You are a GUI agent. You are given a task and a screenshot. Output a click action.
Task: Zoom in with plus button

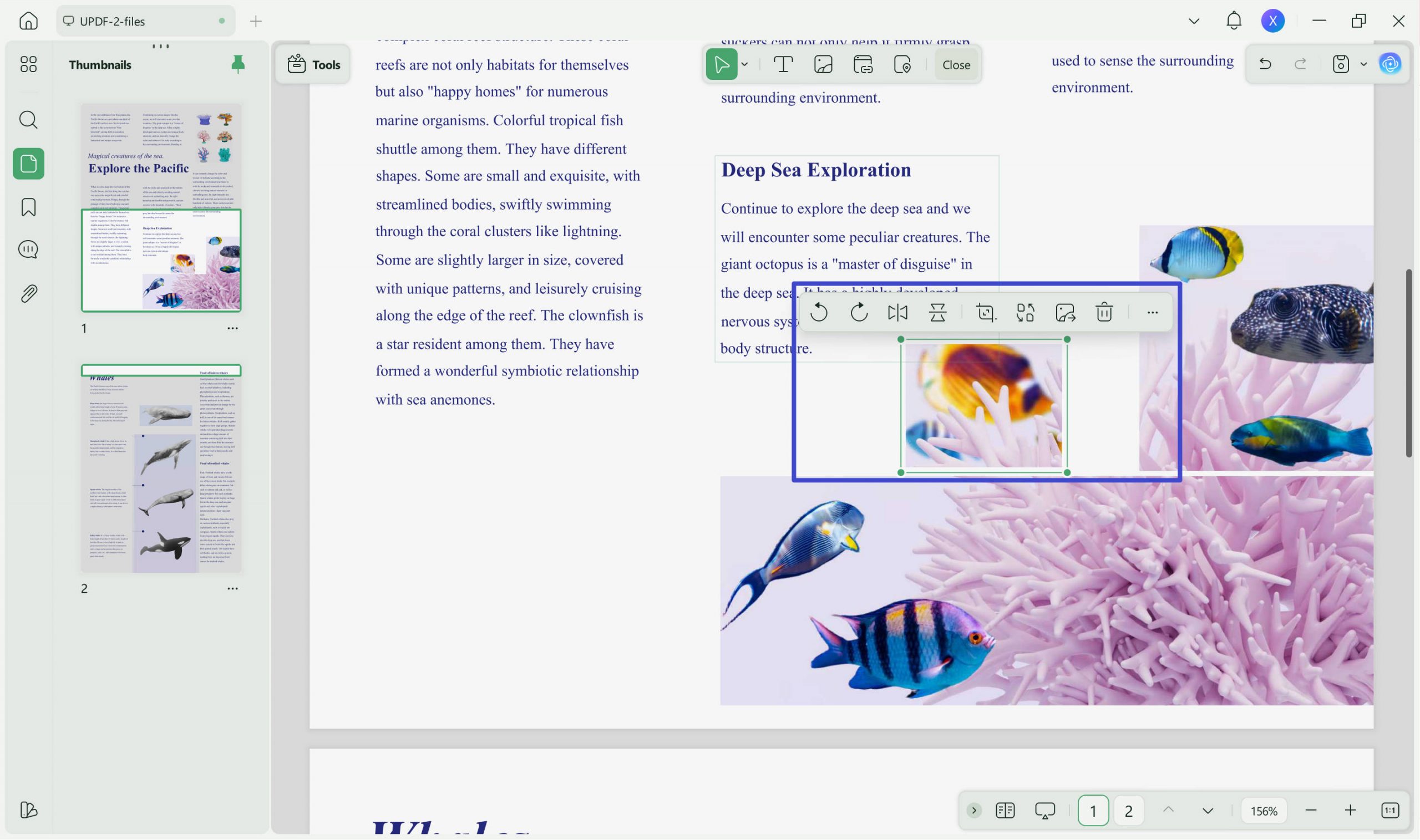pos(1350,811)
